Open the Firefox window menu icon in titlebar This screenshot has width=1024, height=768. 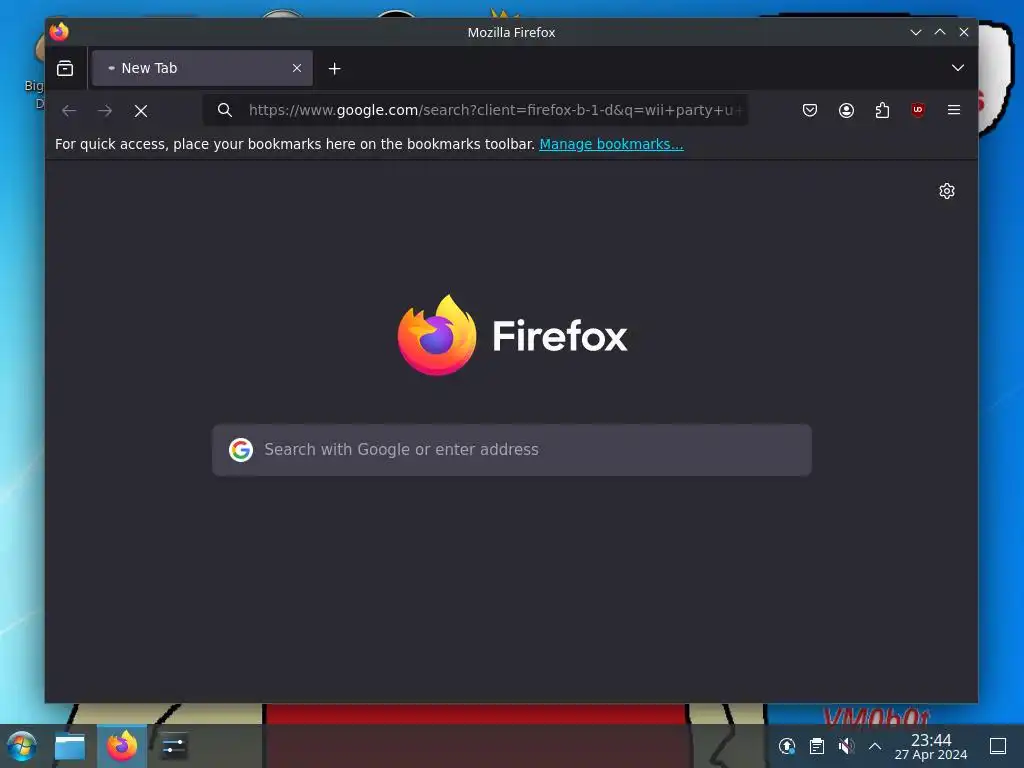point(59,31)
